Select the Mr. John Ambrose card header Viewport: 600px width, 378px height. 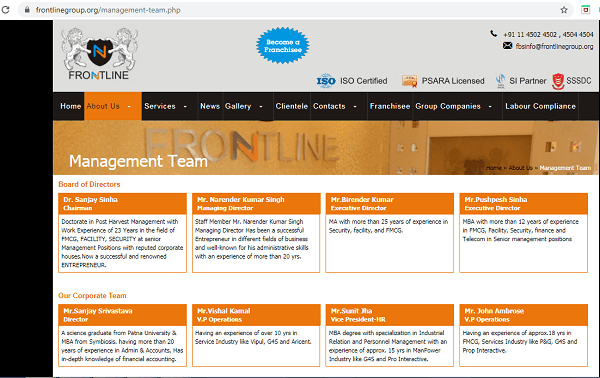point(523,315)
